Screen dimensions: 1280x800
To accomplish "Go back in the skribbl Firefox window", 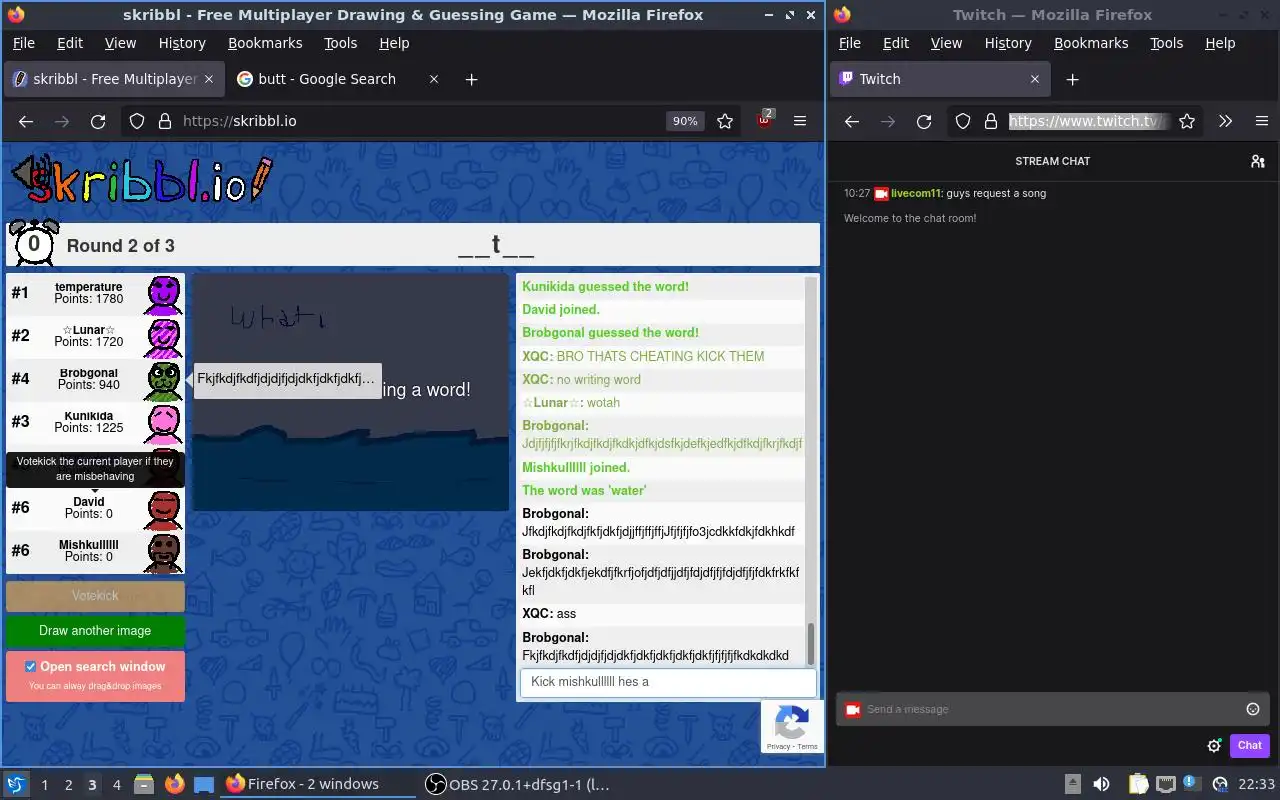I will pos(26,121).
